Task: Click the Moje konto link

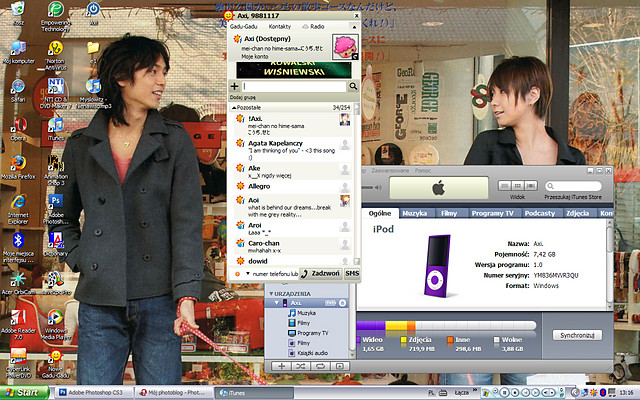Action: pyautogui.click(x=255, y=57)
